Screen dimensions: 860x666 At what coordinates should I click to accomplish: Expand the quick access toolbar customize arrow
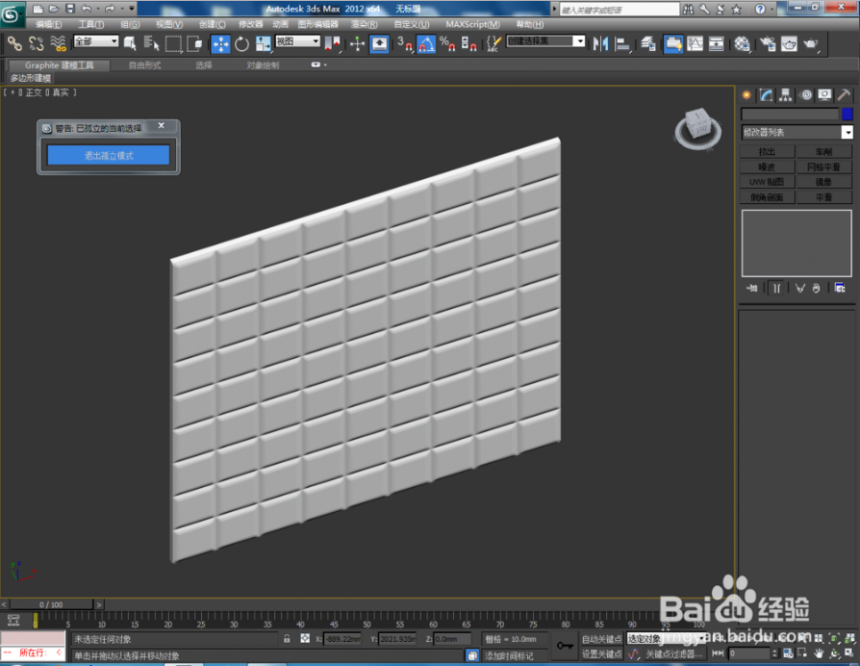pyautogui.click(x=131, y=8)
